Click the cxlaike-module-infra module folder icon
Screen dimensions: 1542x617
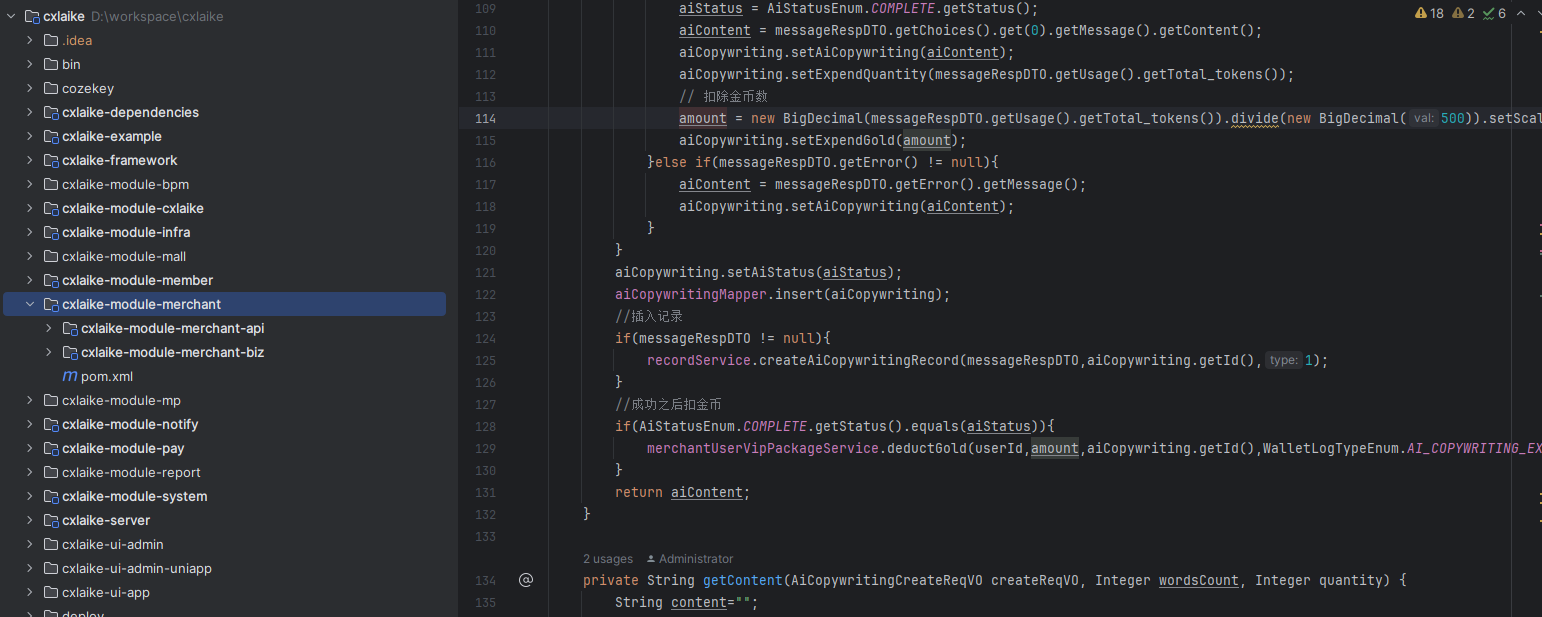click(51, 232)
